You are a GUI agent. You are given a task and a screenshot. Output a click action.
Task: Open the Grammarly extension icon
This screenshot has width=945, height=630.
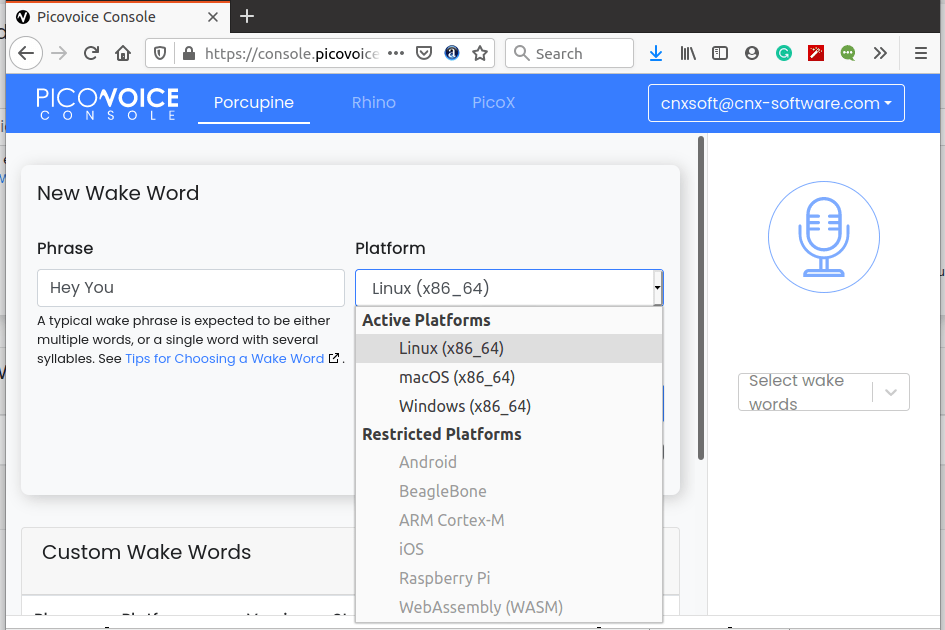point(783,54)
